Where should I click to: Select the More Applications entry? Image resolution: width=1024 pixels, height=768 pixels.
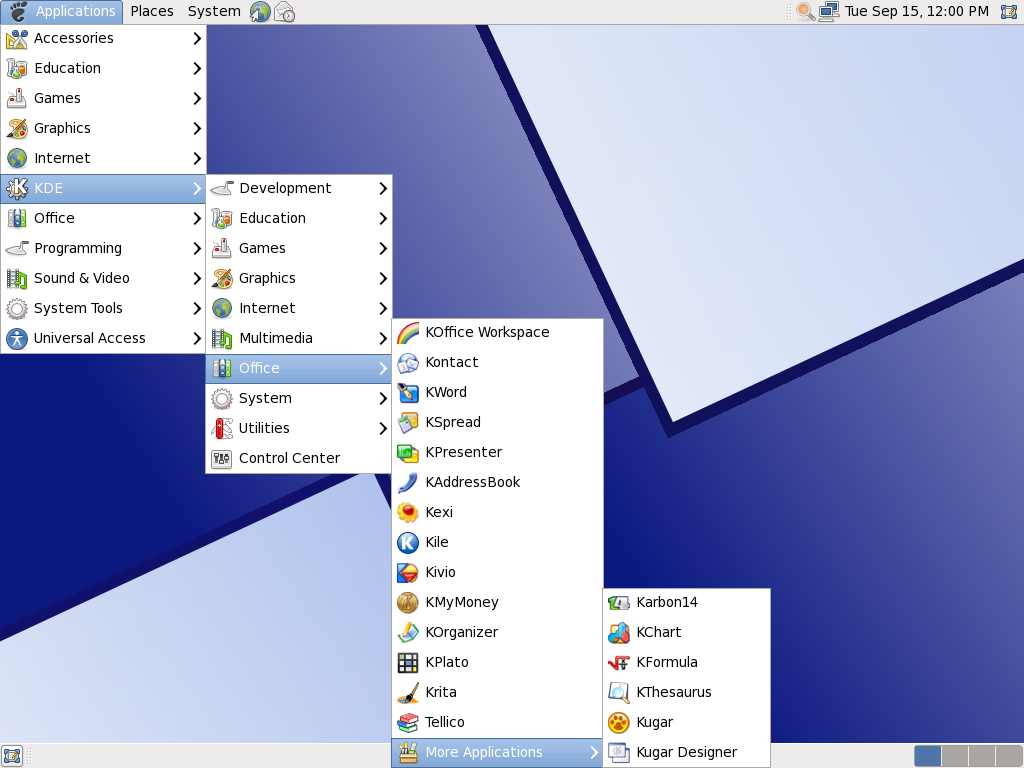(497, 753)
